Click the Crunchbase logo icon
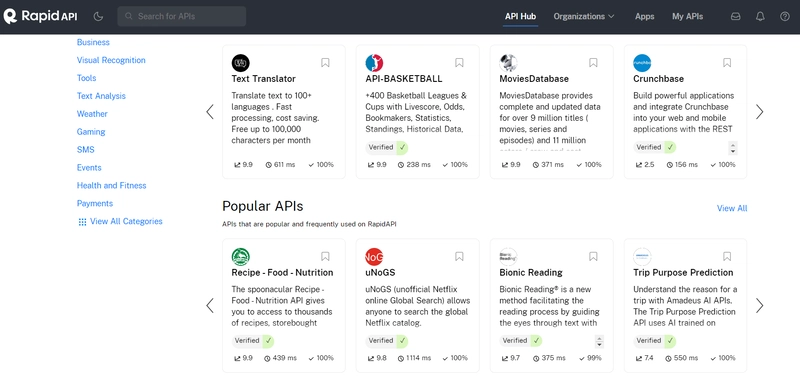Viewport: 800px width, 392px height. pos(642,63)
